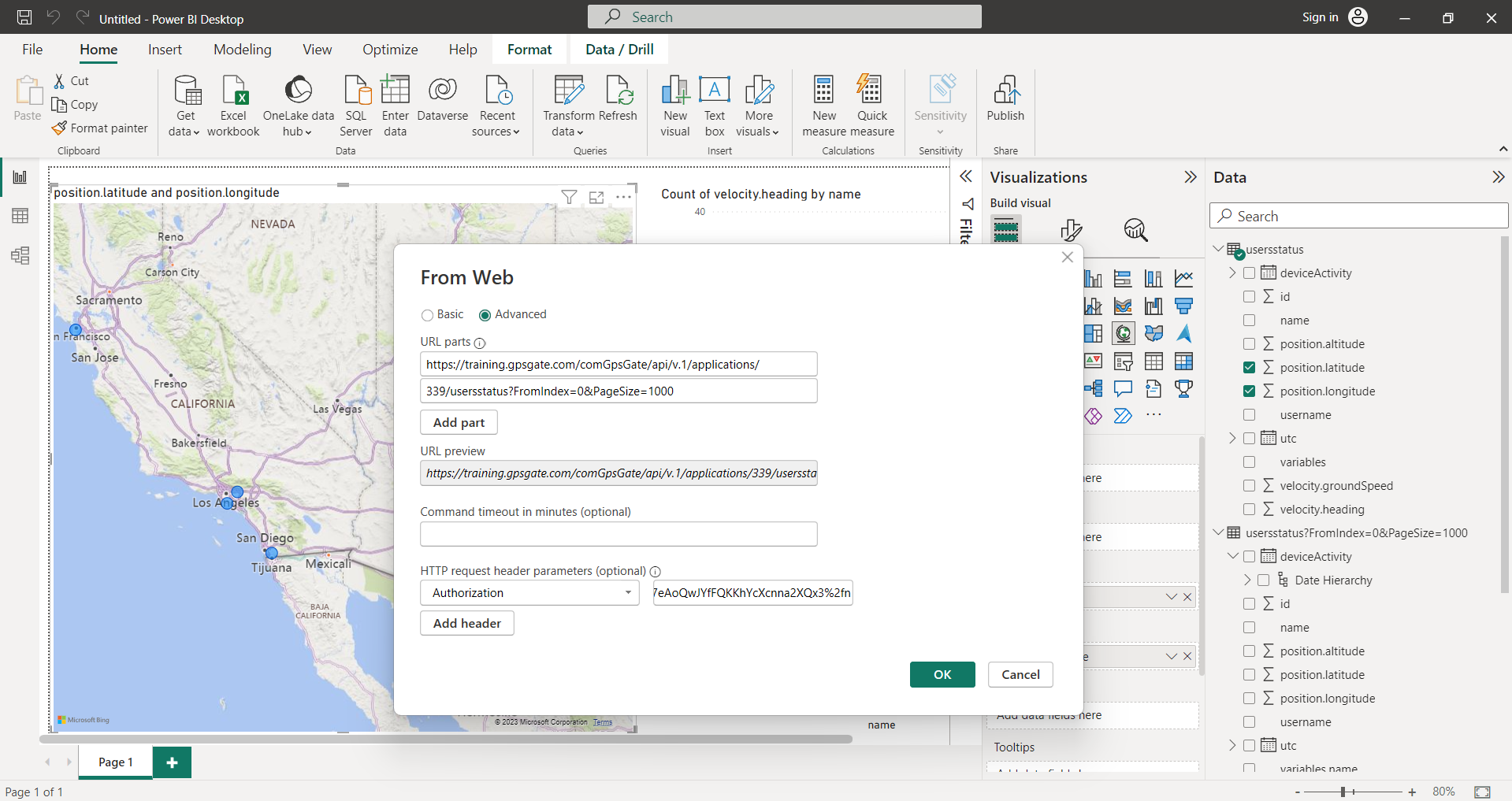The height and width of the screenshot is (801, 1512).
Task: Expand the utc field hierarchy
Action: pos(1233,439)
